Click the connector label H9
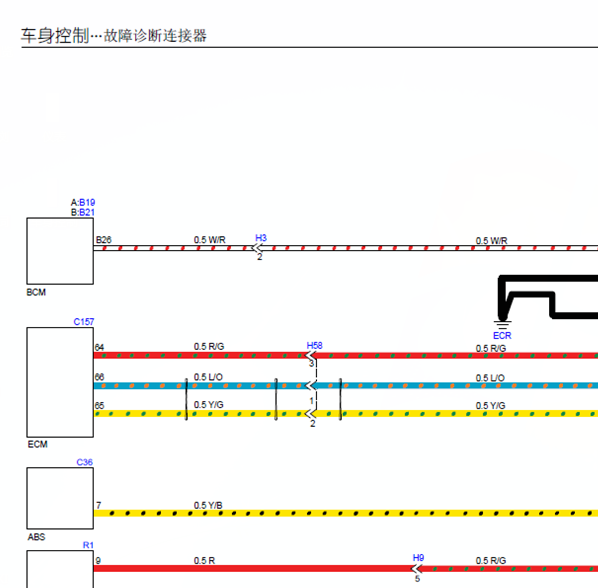The height and width of the screenshot is (588, 598). [418, 557]
